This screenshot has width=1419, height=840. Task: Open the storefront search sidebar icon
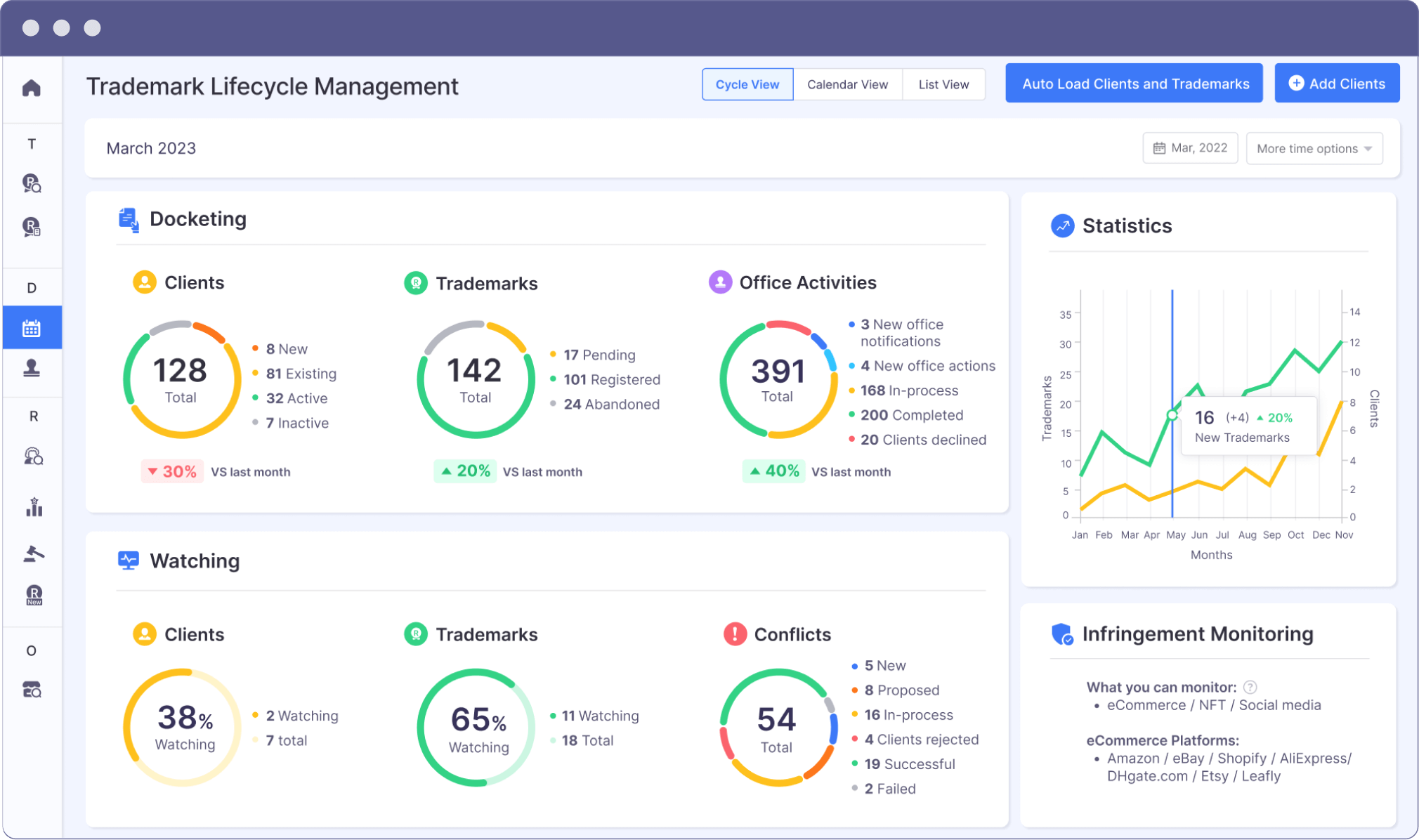click(x=32, y=690)
